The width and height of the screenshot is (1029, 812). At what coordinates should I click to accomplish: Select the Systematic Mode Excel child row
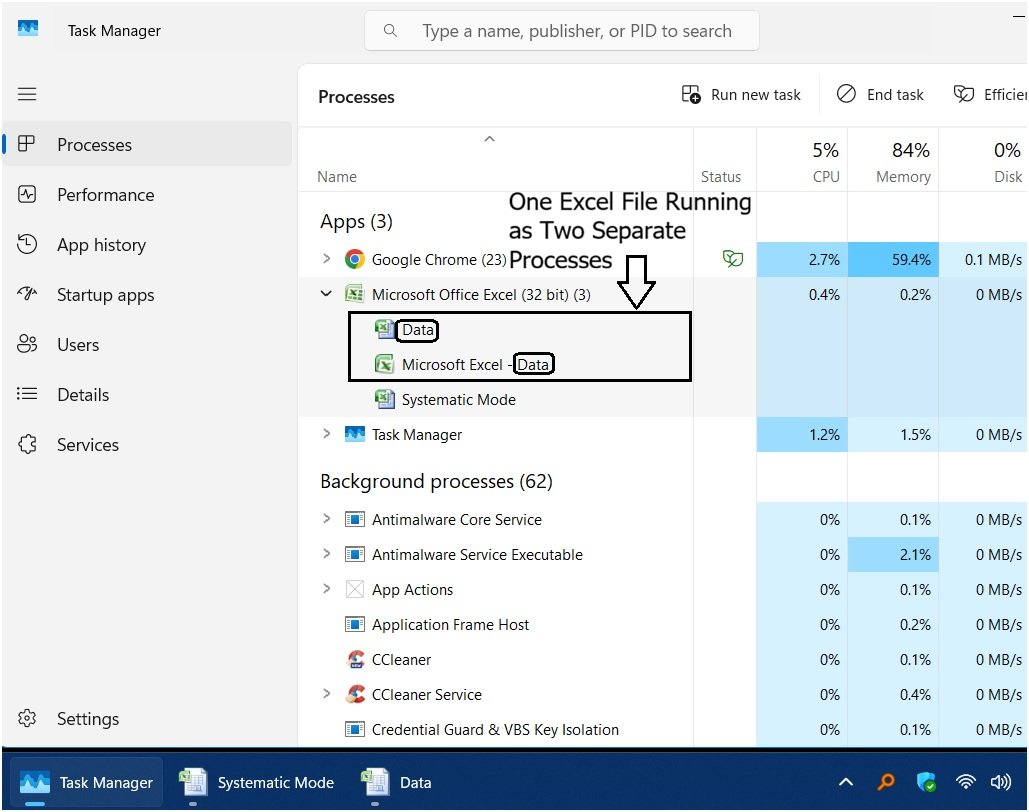(x=663, y=399)
